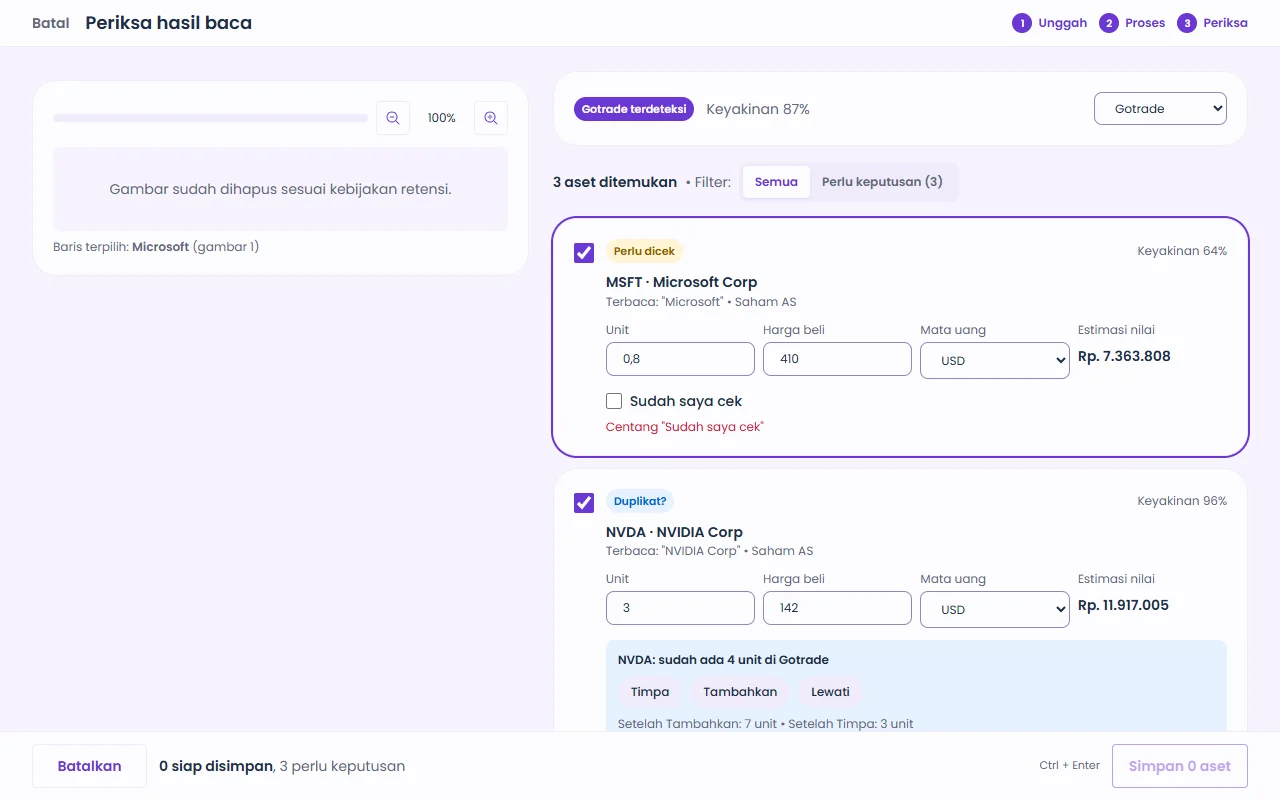Open the Gotrade broker dropdown

click(1160, 108)
